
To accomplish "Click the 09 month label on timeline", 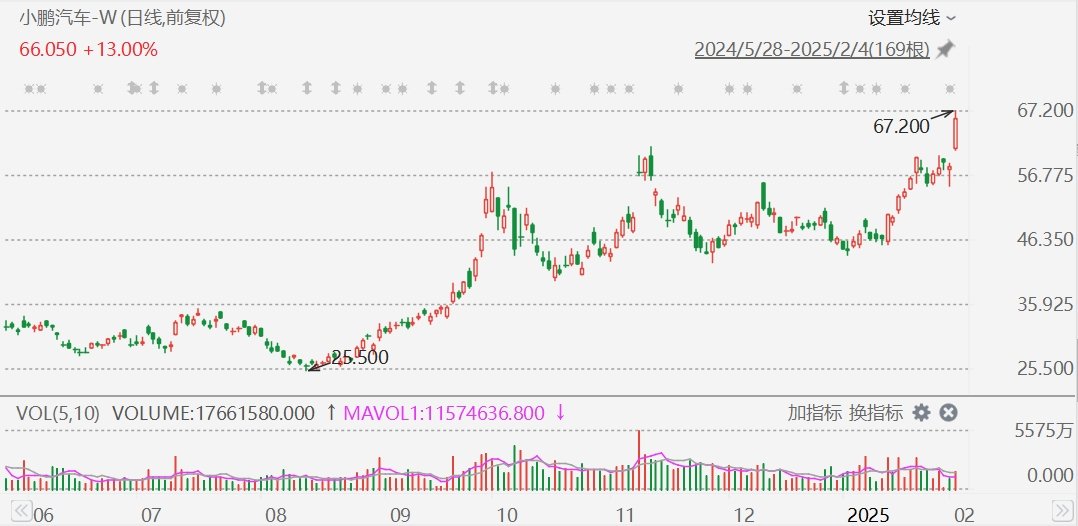I will pos(400,514).
